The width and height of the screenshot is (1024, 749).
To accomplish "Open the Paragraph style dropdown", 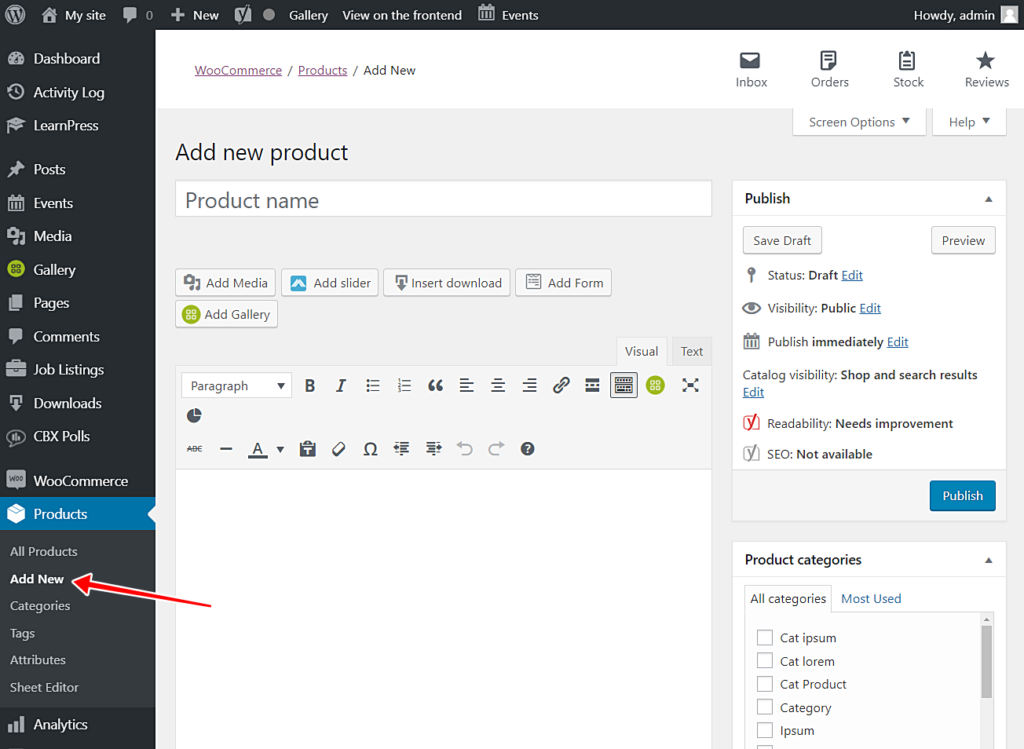I will [x=236, y=385].
